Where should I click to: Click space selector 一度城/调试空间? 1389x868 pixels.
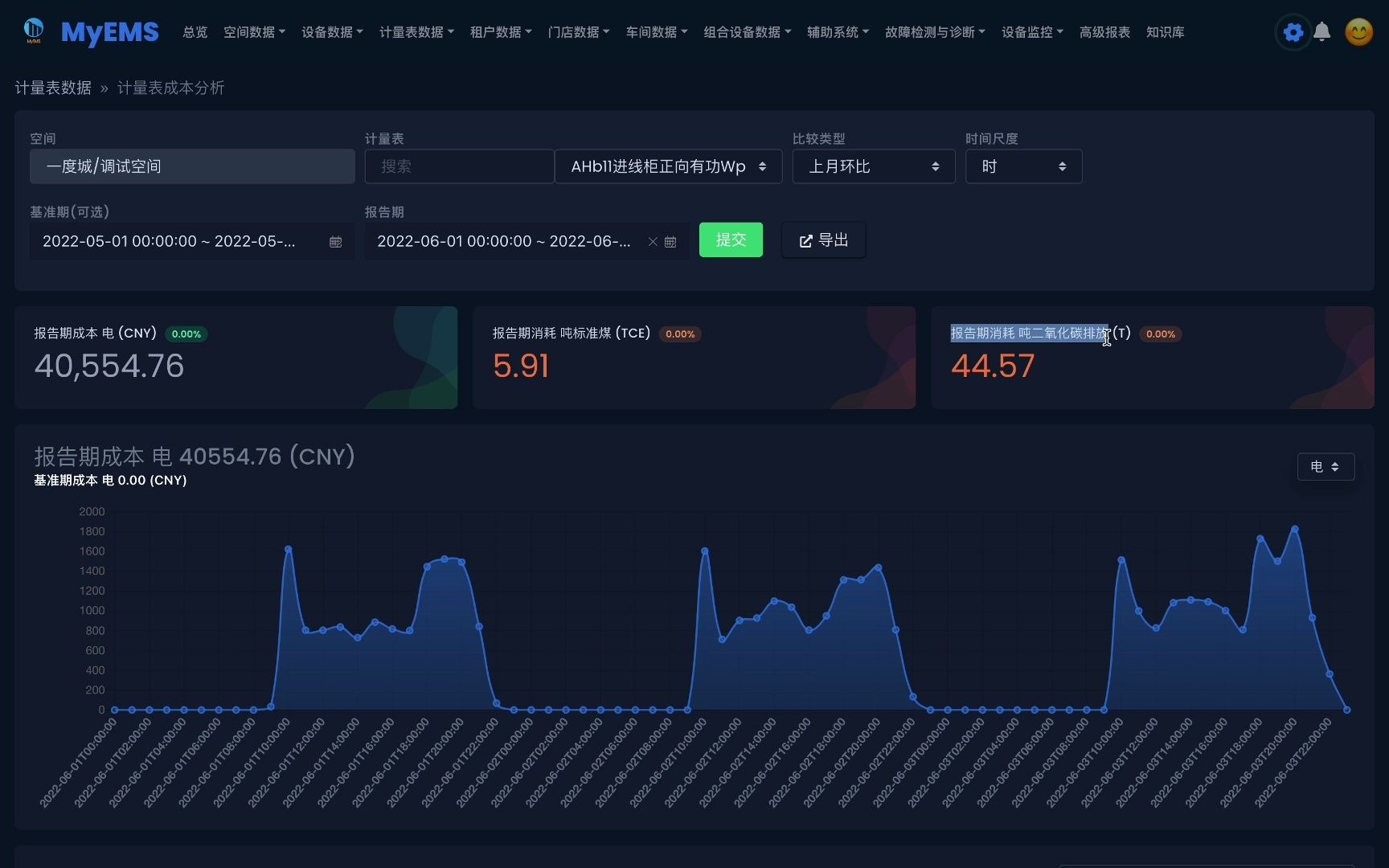pyautogui.click(x=192, y=166)
